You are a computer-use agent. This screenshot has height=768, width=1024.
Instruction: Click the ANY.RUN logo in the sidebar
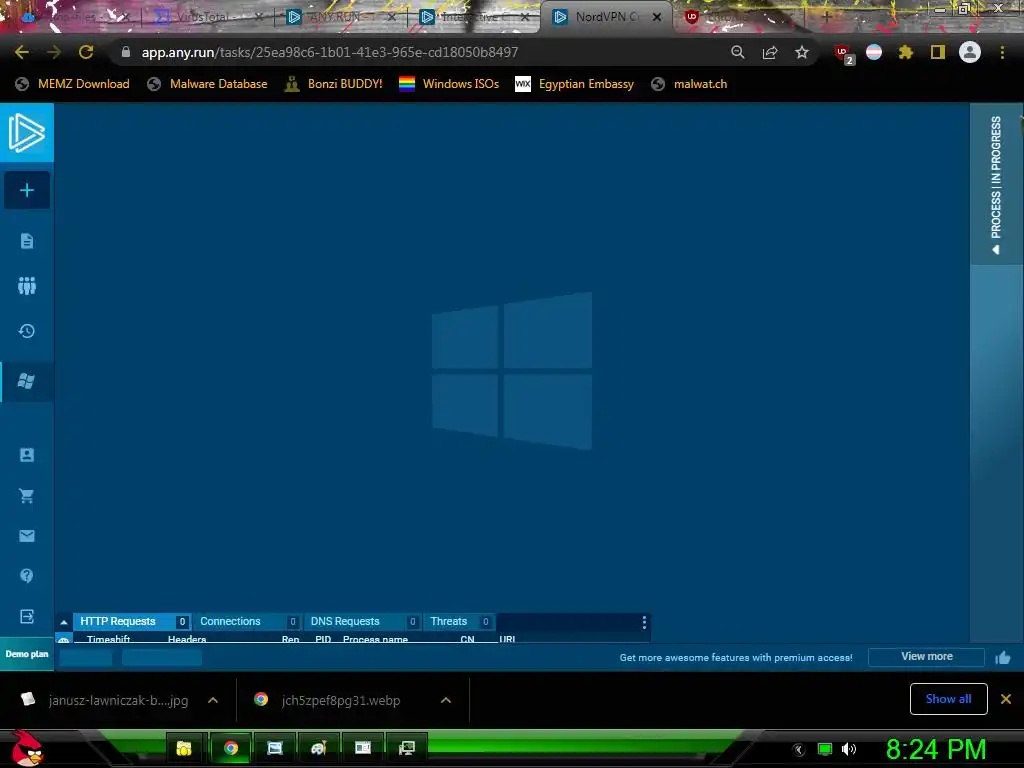coord(27,133)
